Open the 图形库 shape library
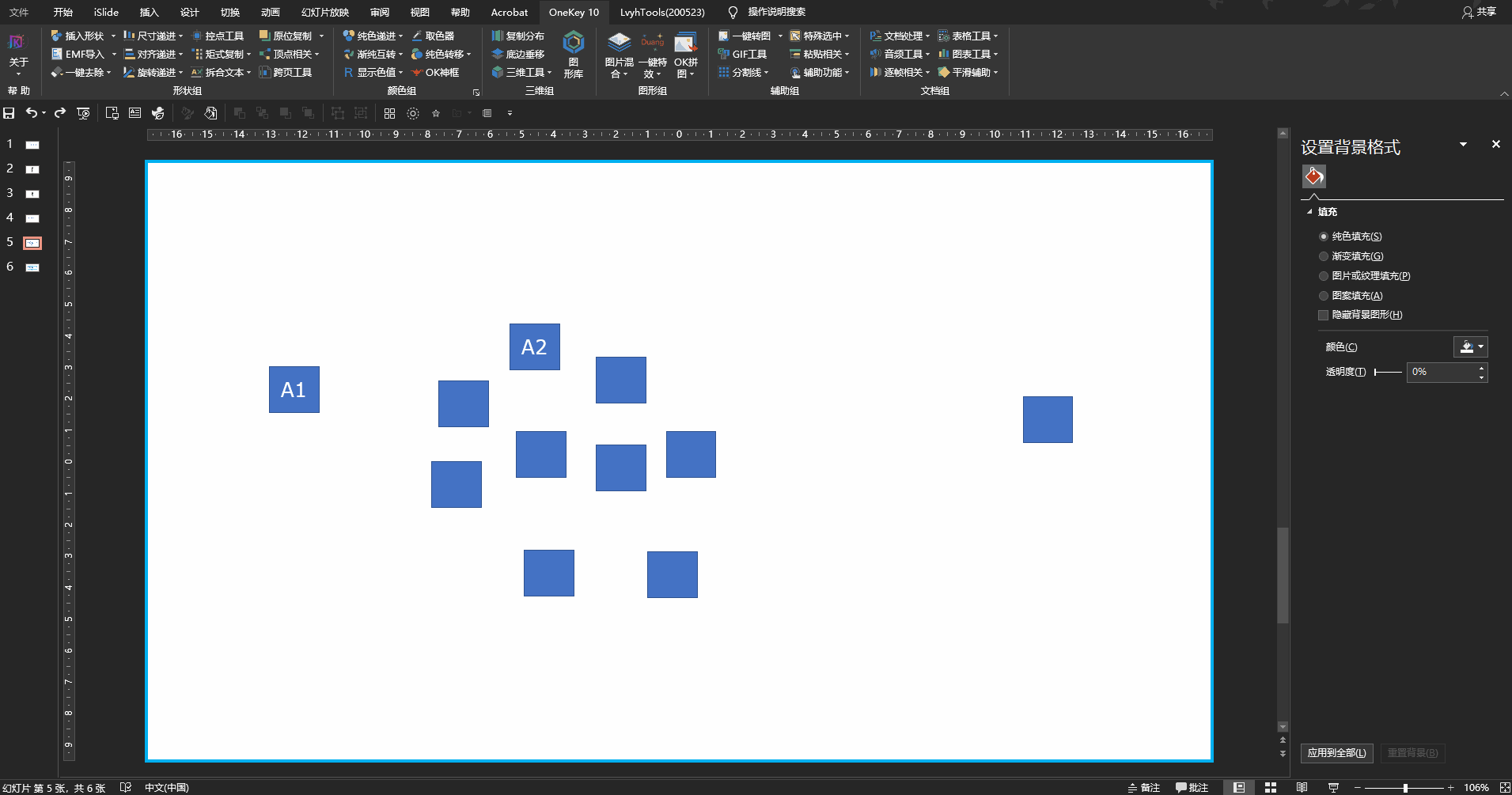This screenshot has height=795, width=1512. [574, 55]
